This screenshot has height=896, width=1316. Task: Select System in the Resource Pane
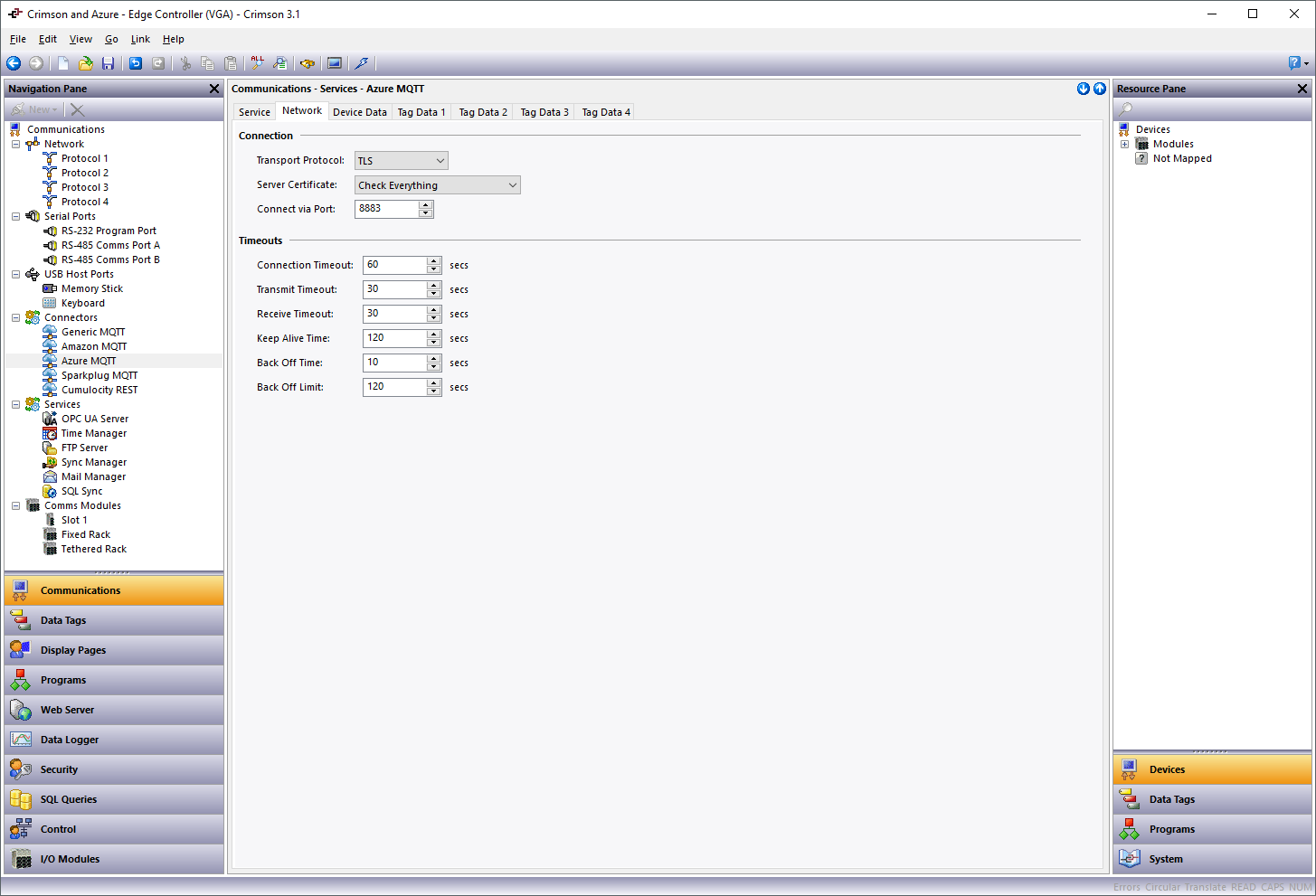pyautogui.click(x=1212, y=859)
